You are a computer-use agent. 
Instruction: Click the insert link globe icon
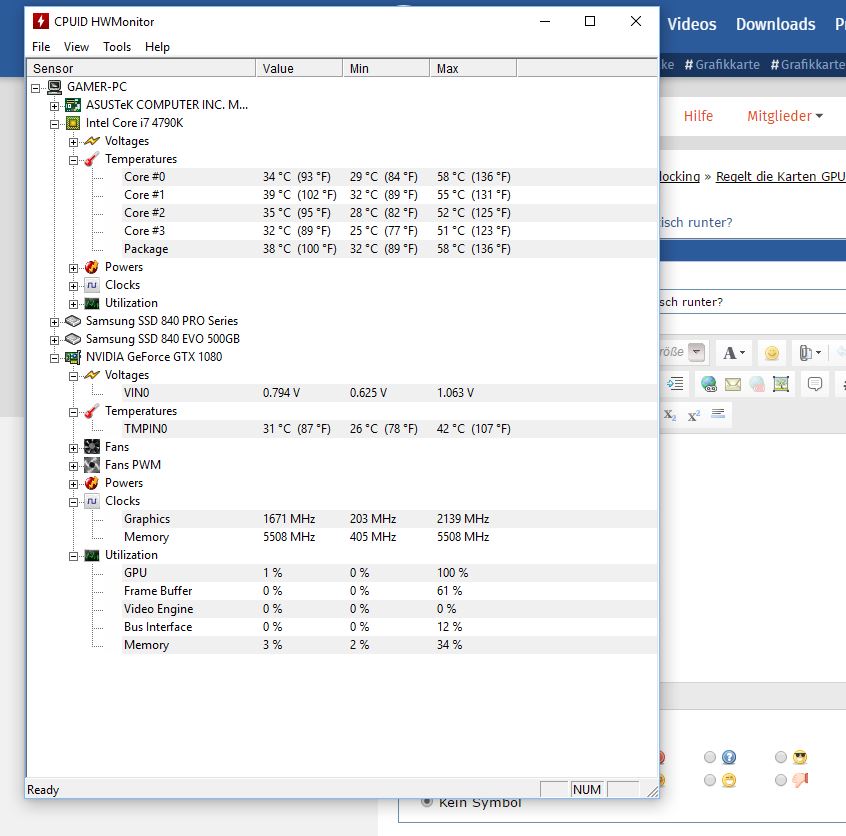708,384
